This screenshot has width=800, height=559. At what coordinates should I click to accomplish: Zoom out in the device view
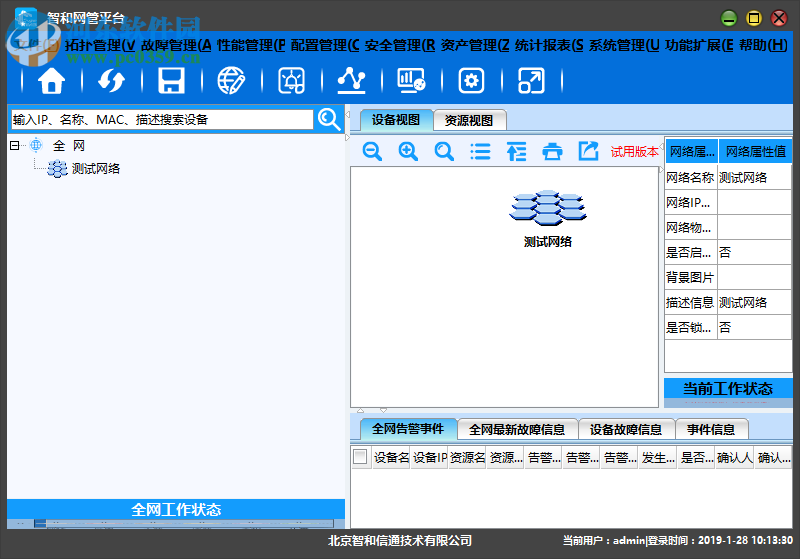pyautogui.click(x=372, y=151)
